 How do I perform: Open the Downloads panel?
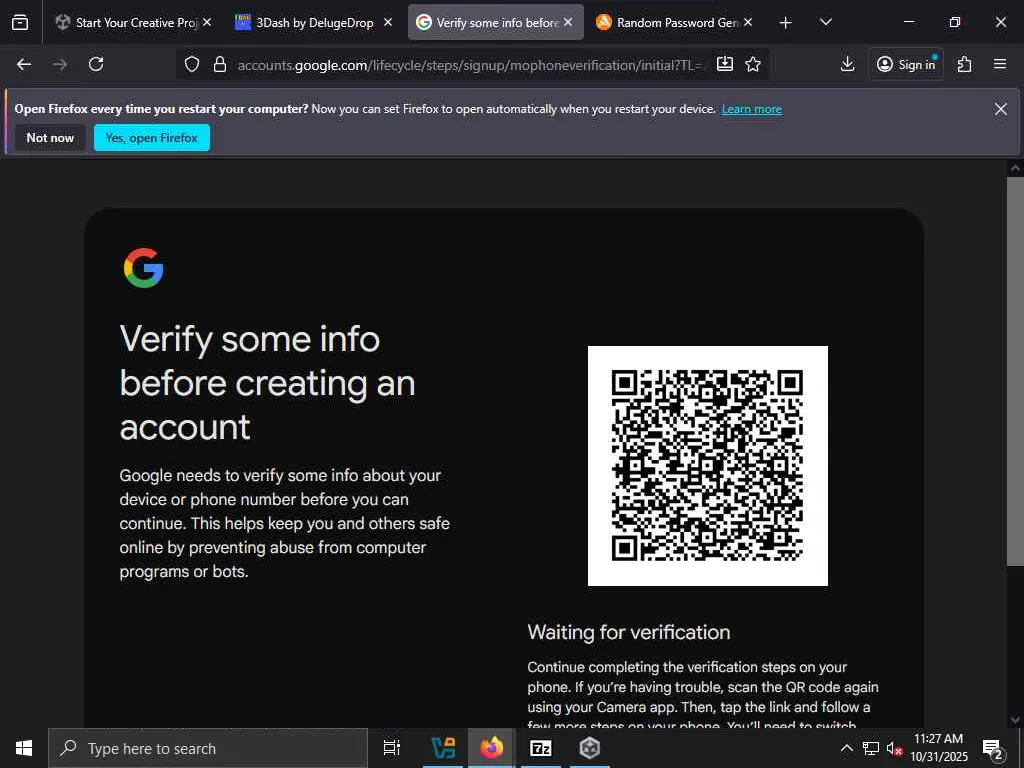(x=847, y=64)
